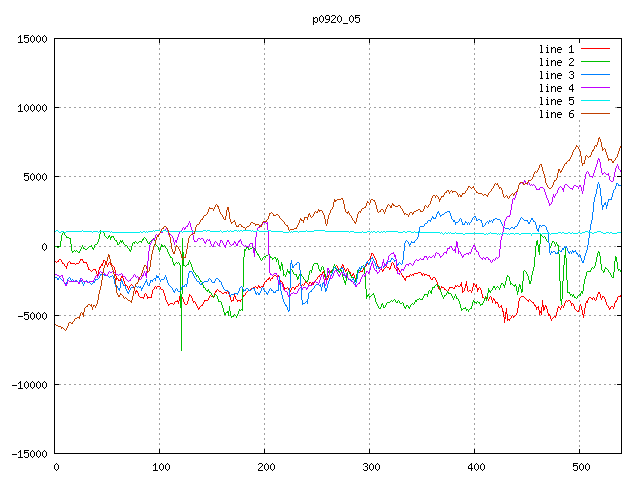Choose the 'line 5' legend label

[557, 101]
